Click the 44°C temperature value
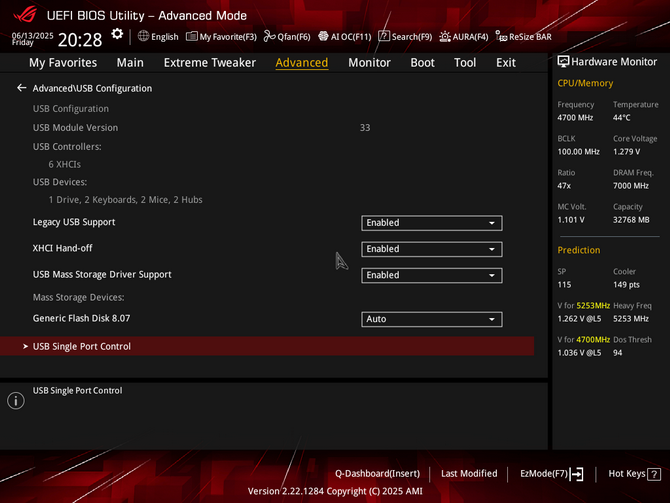This screenshot has height=503, width=670. pyautogui.click(x=621, y=118)
